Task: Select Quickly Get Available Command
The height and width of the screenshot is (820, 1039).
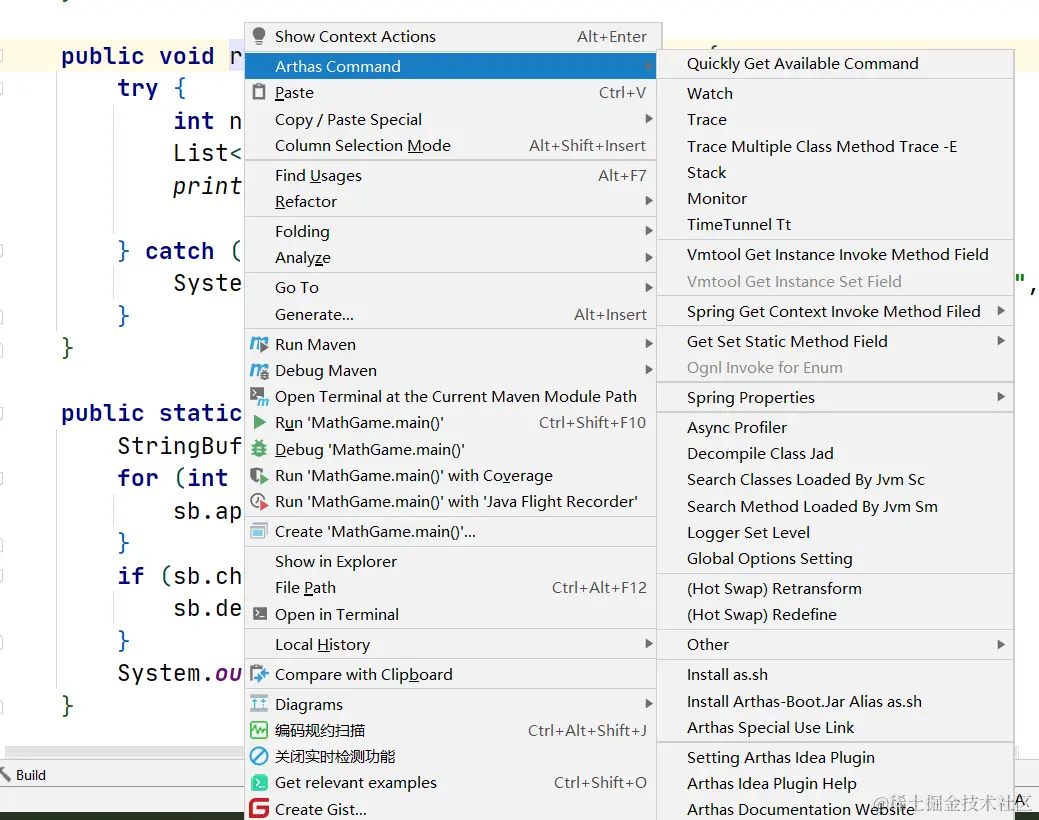Action: tap(836, 64)
